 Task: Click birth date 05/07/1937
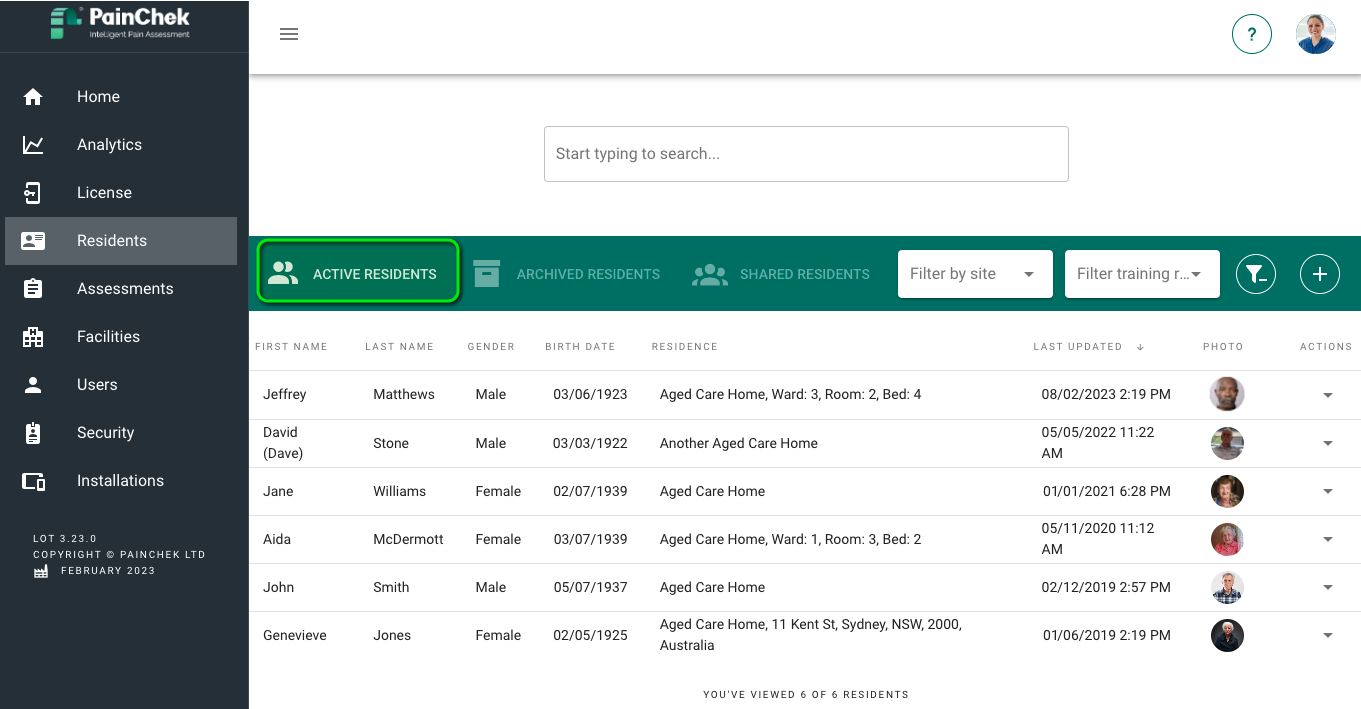(x=590, y=587)
